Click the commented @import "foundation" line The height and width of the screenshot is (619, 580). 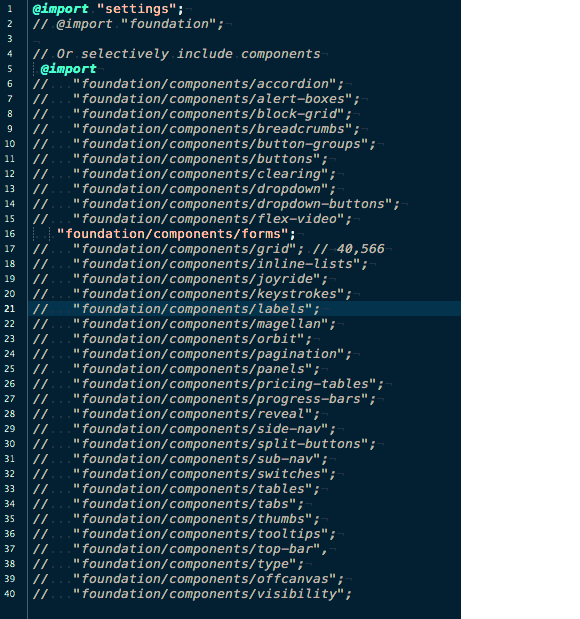128,24
